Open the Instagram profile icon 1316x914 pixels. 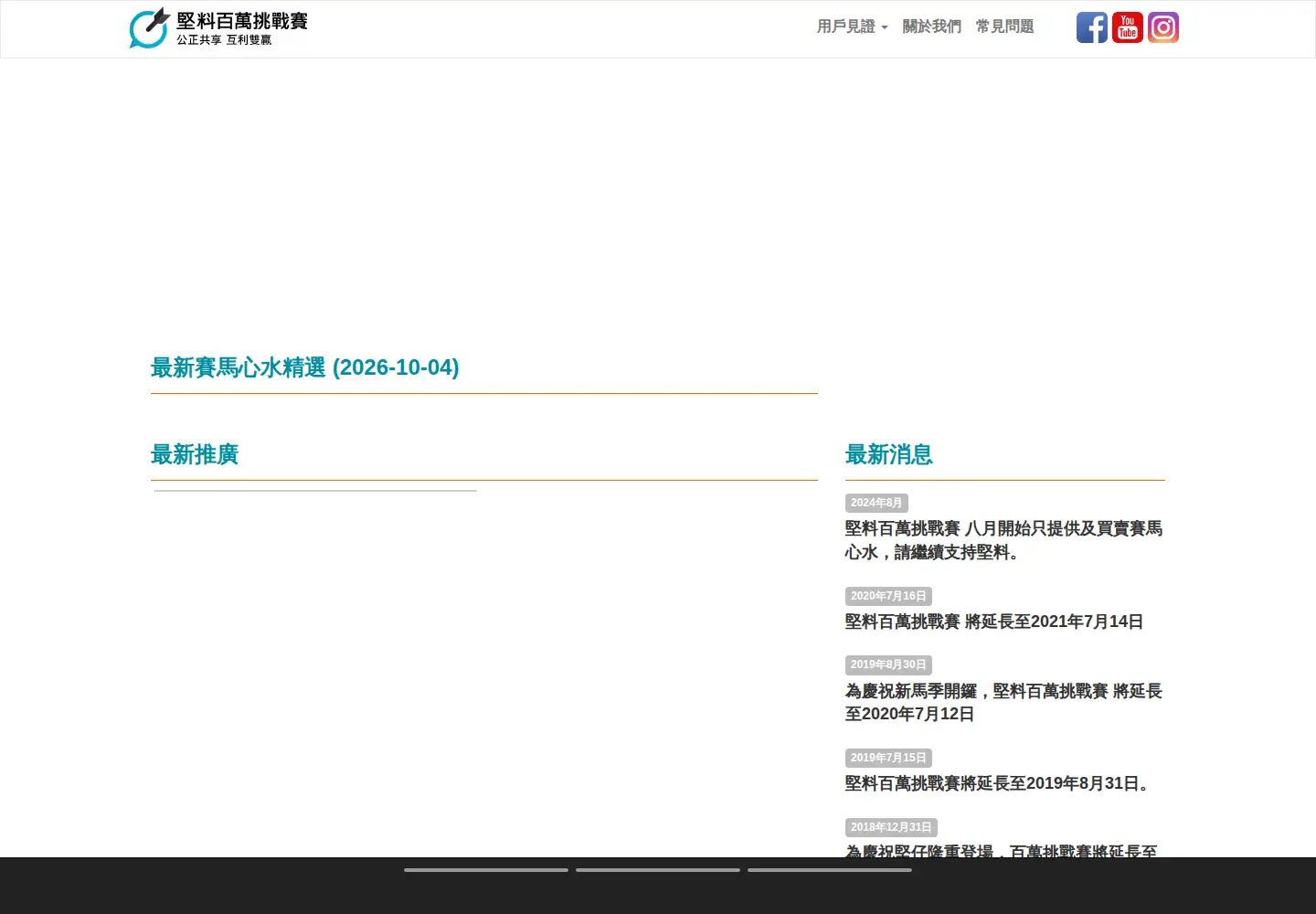1162,27
